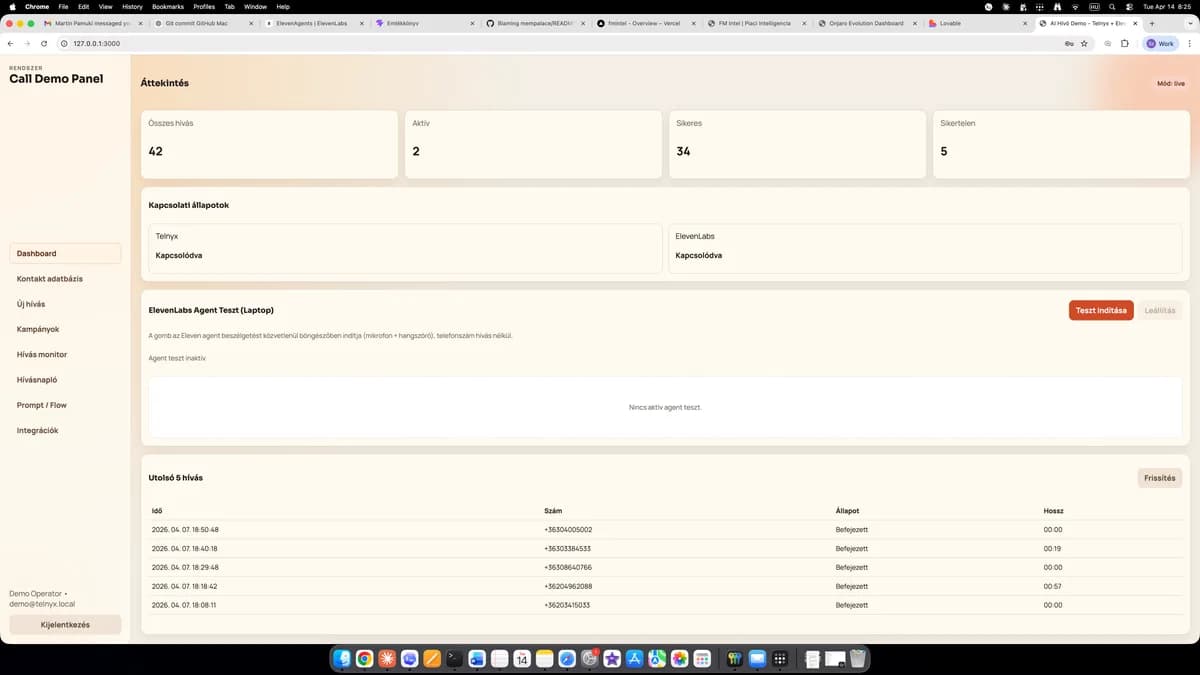Click the demo@telnyx.local text
This screenshot has height=675, width=1200.
pyautogui.click(x=42, y=604)
